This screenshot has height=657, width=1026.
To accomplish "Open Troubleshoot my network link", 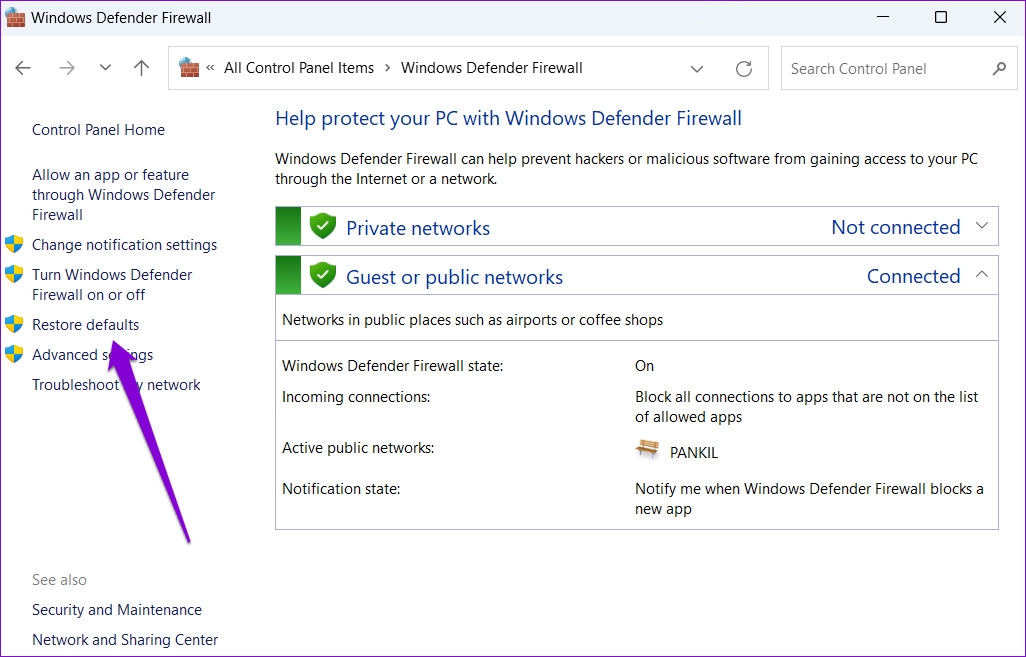I will pyautogui.click(x=116, y=385).
